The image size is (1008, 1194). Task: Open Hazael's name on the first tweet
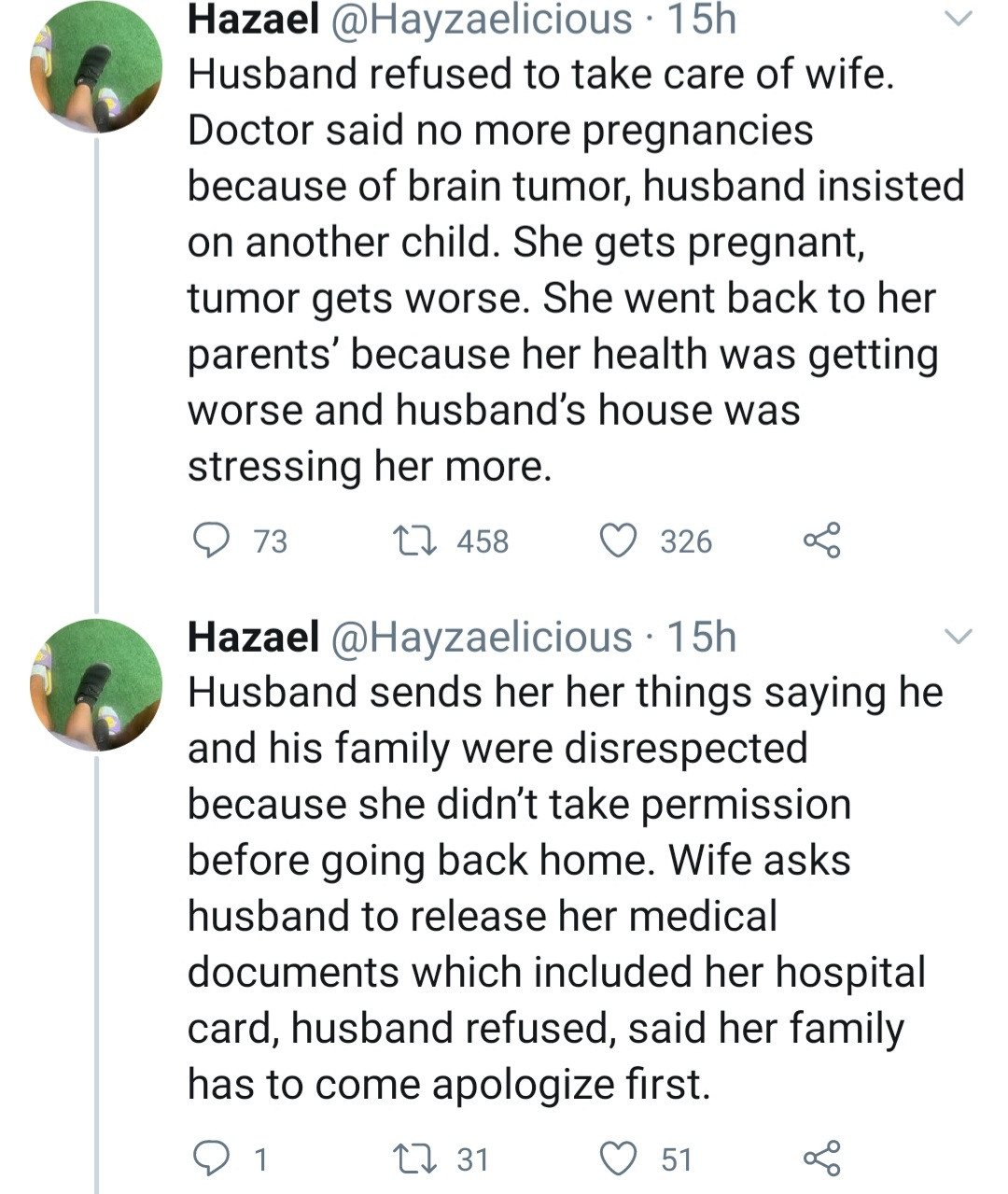point(253,20)
